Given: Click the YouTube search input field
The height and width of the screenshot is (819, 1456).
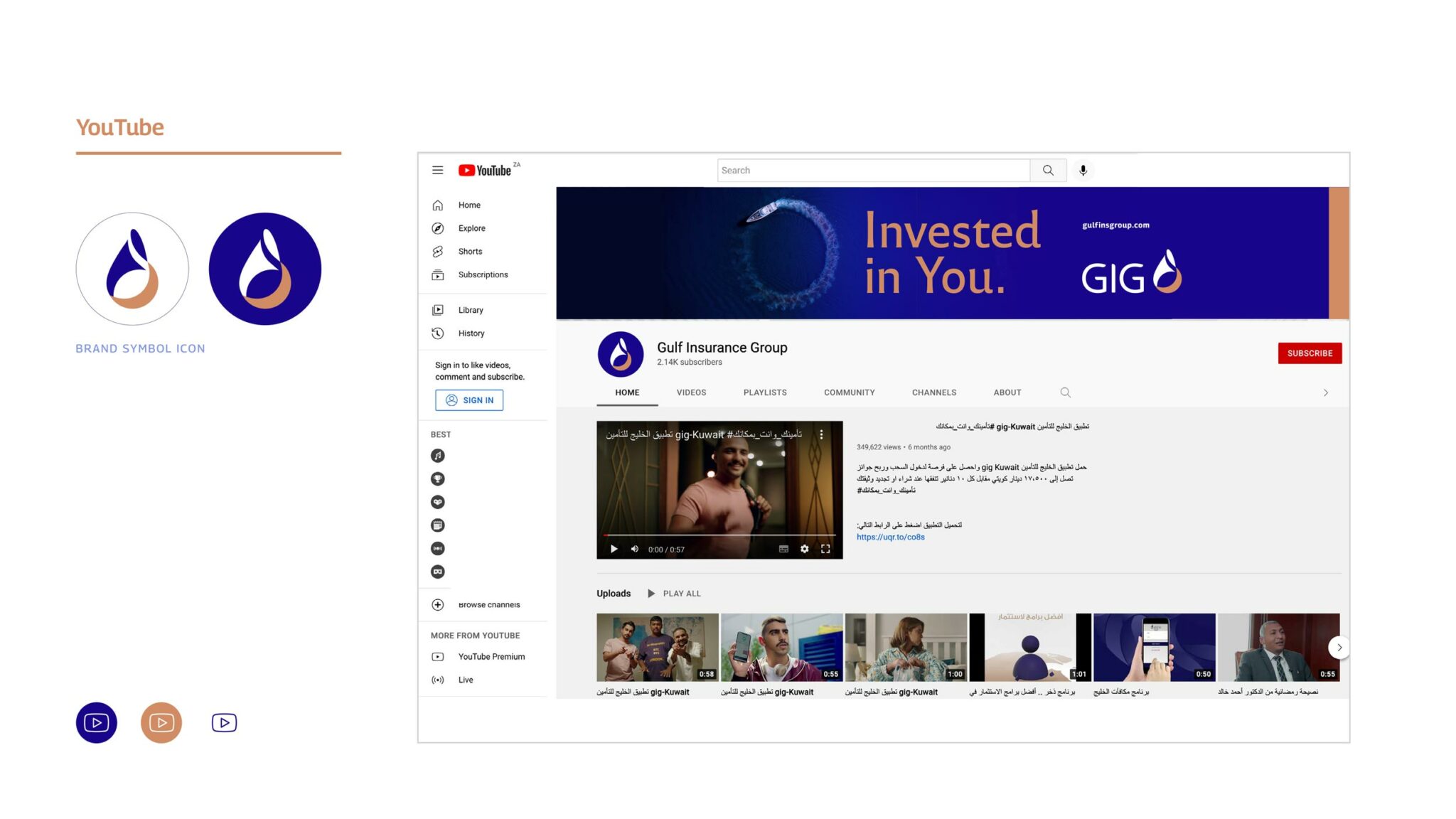Looking at the screenshot, I should (x=873, y=170).
